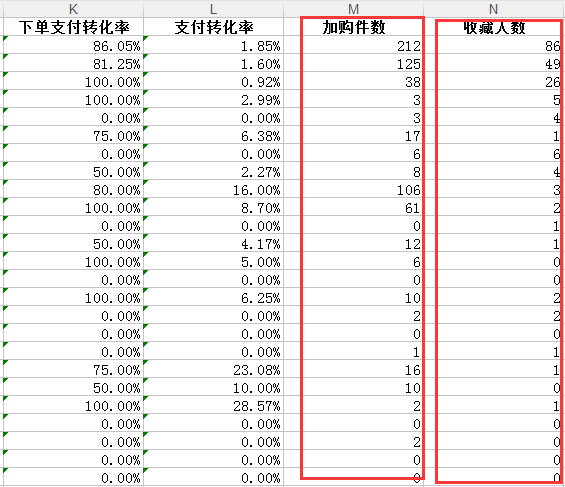
Task: Select cell showing 28.57%
Action: point(214,405)
